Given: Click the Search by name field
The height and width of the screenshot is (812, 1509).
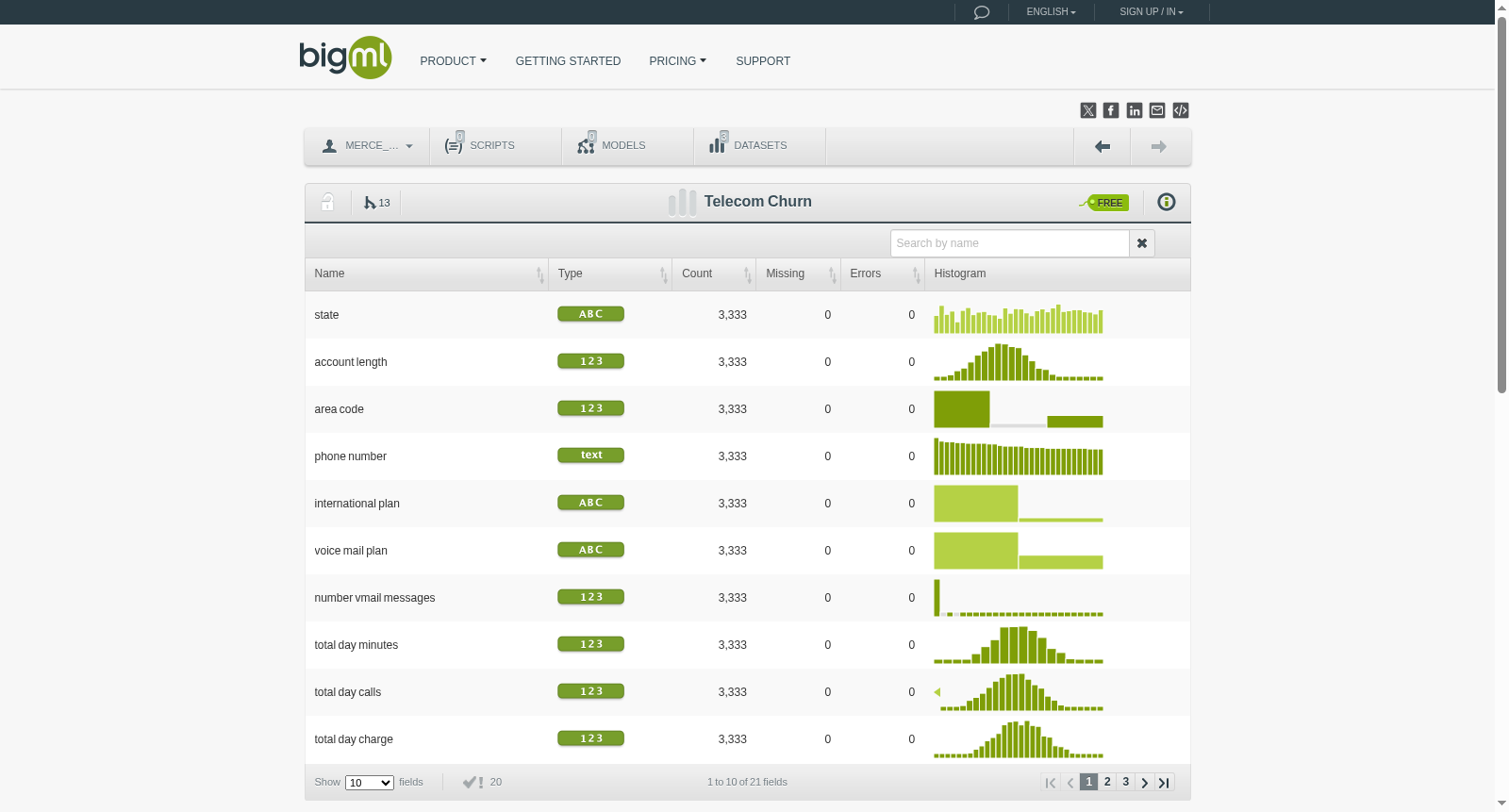Looking at the screenshot, I should 1009,243.
